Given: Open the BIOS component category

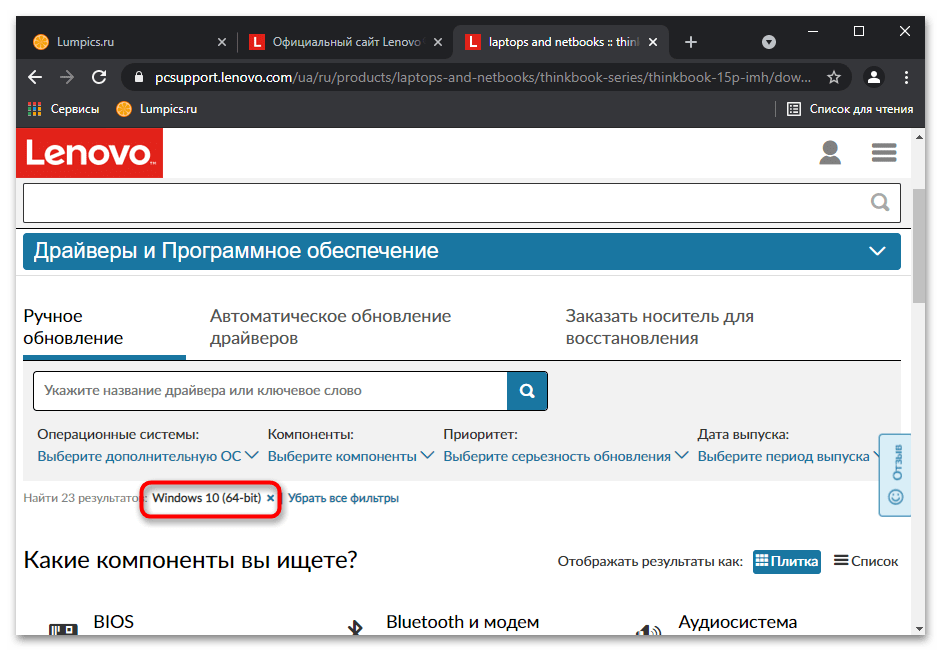Looking at the screenshot, I should [113, 622].
